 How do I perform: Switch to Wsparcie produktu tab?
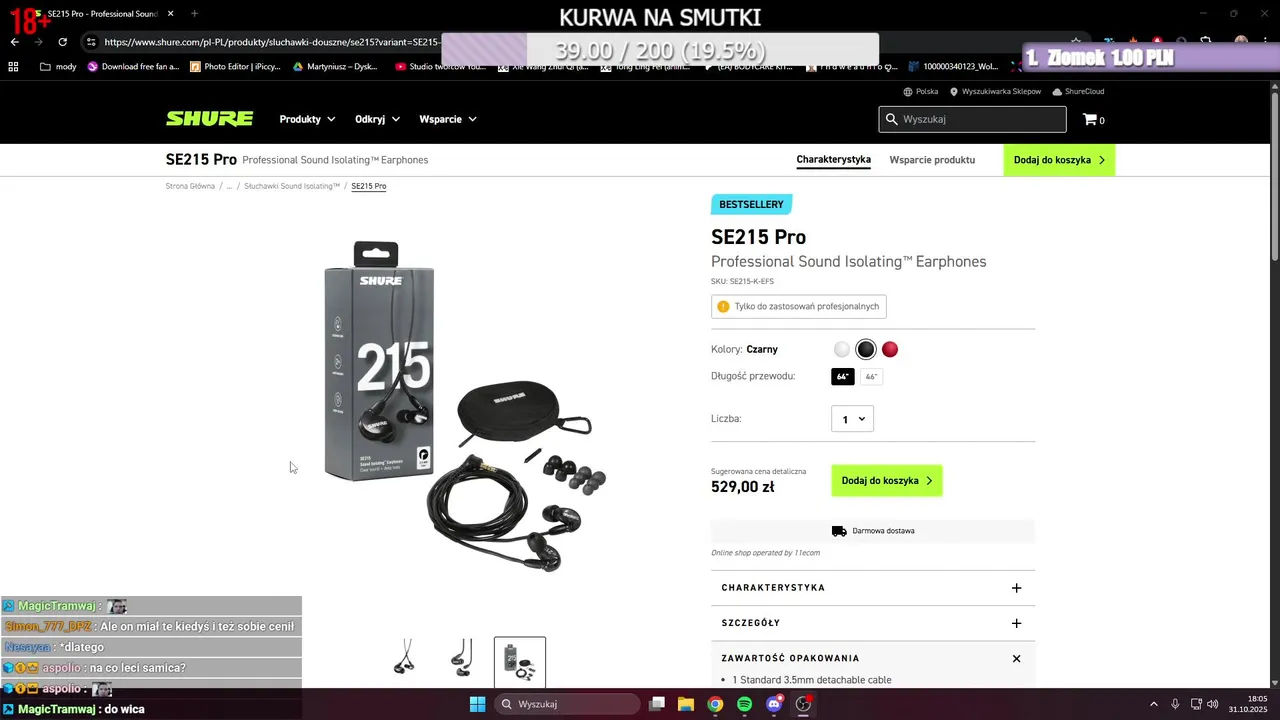coord(932,160)
